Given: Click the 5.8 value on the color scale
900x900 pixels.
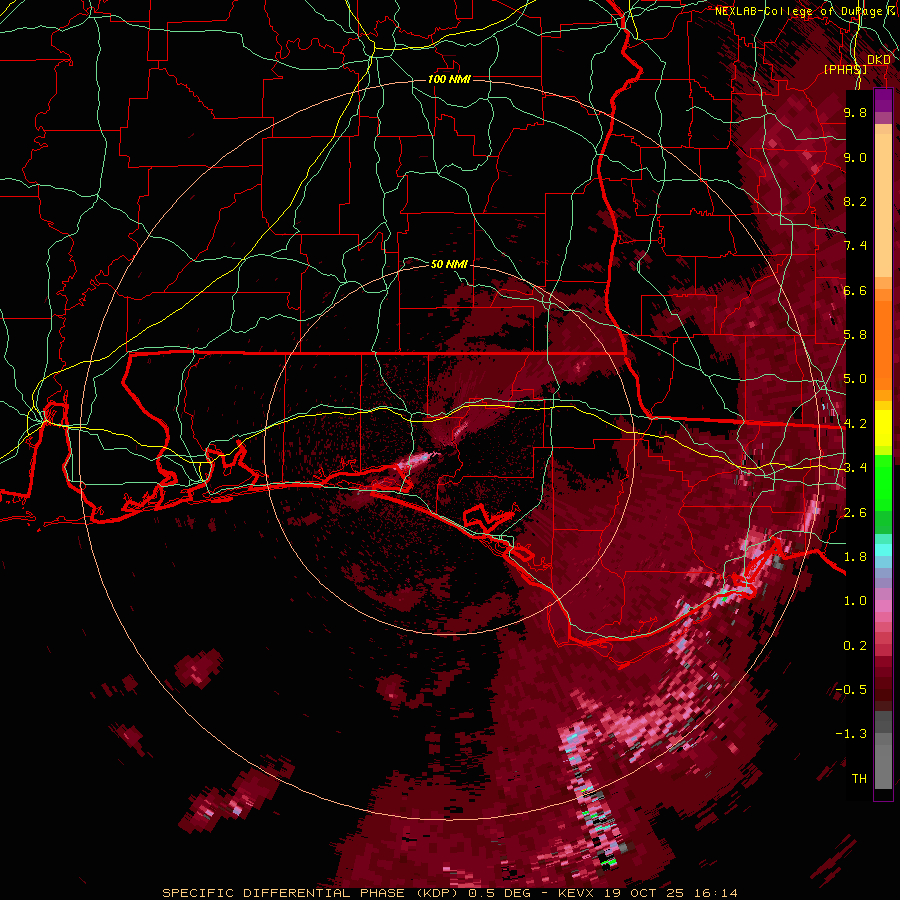Looking at the screenshot, I should pos(855,335).
